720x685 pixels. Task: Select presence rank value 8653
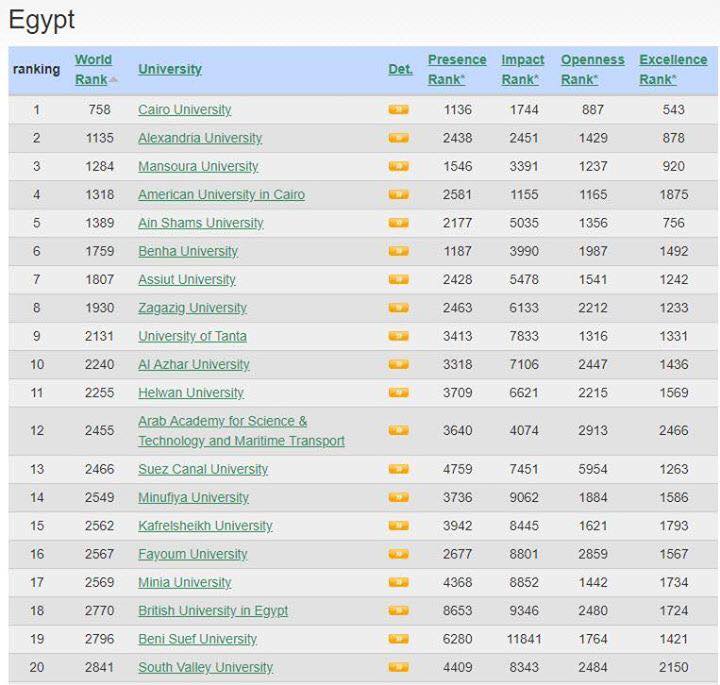point(457,611)
